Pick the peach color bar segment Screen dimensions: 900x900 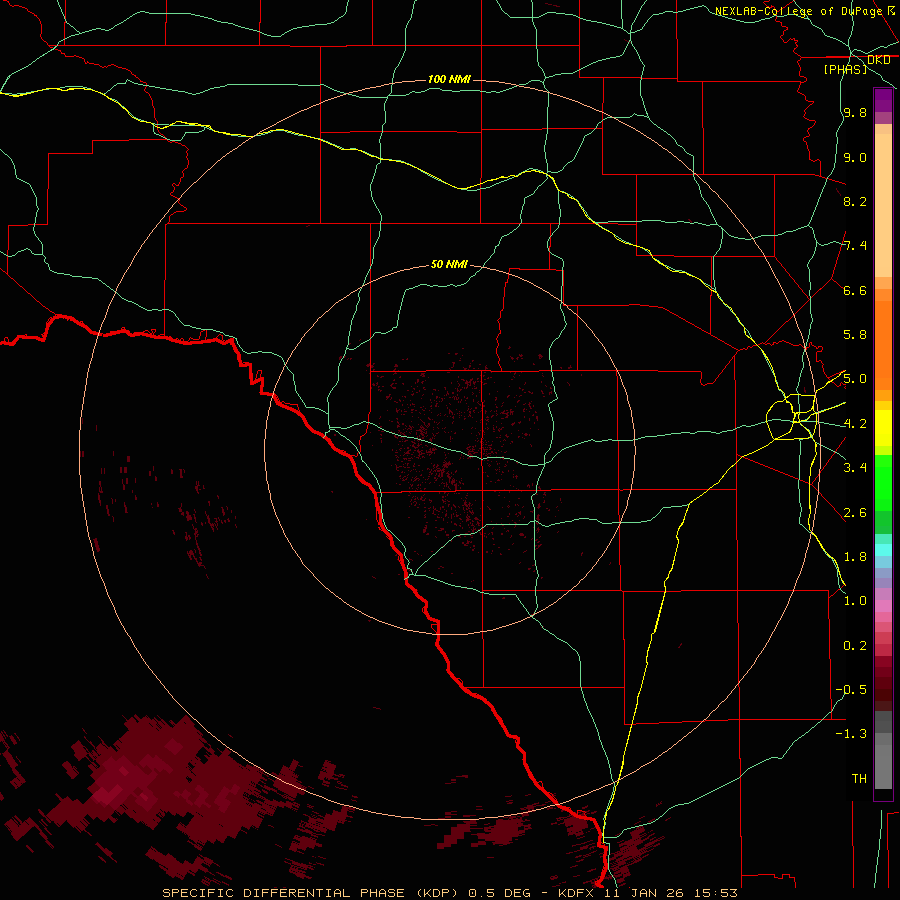(x=883, y=204)
